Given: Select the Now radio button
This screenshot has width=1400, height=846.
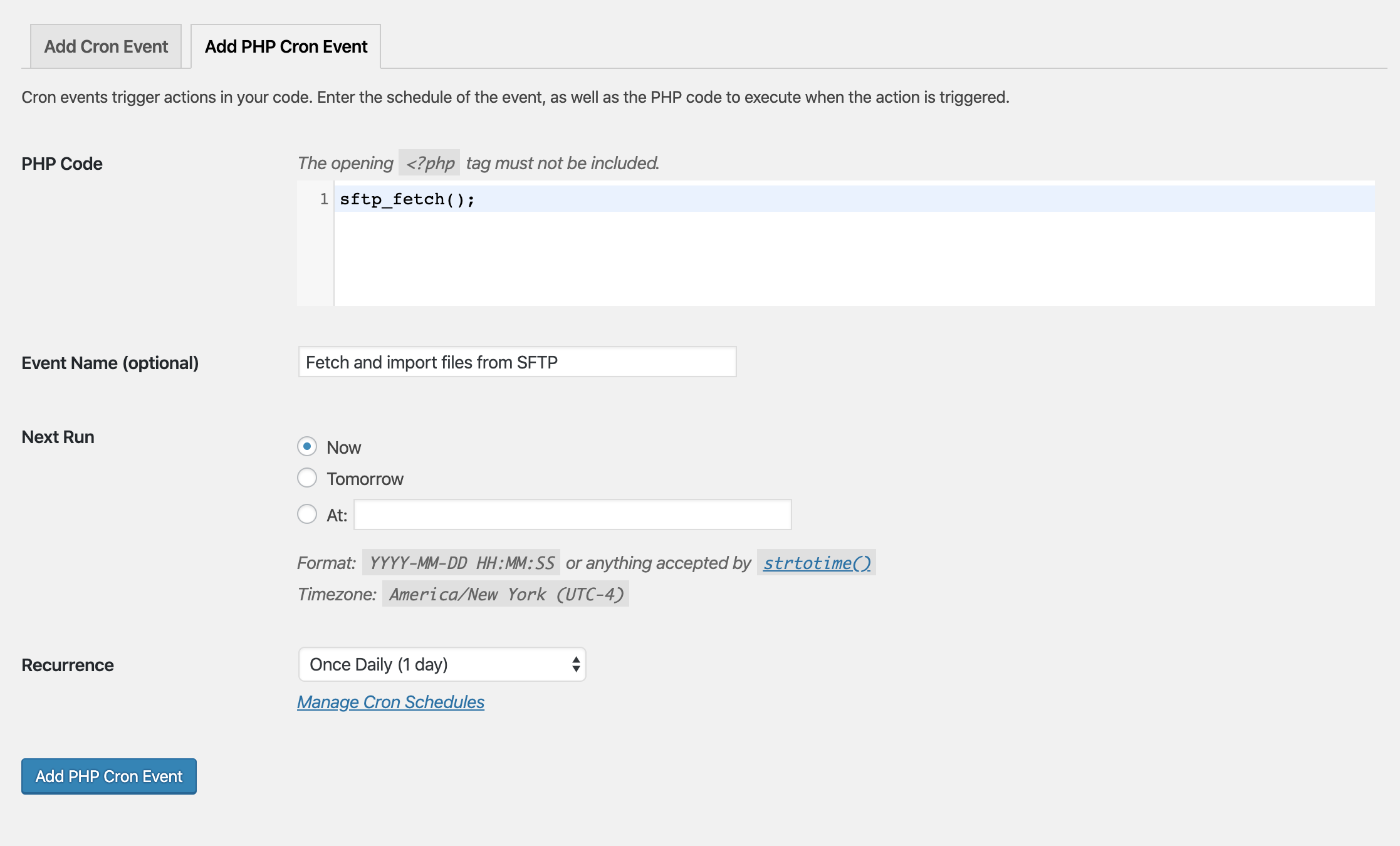Looking at the screenshot, I should [307, 447].
